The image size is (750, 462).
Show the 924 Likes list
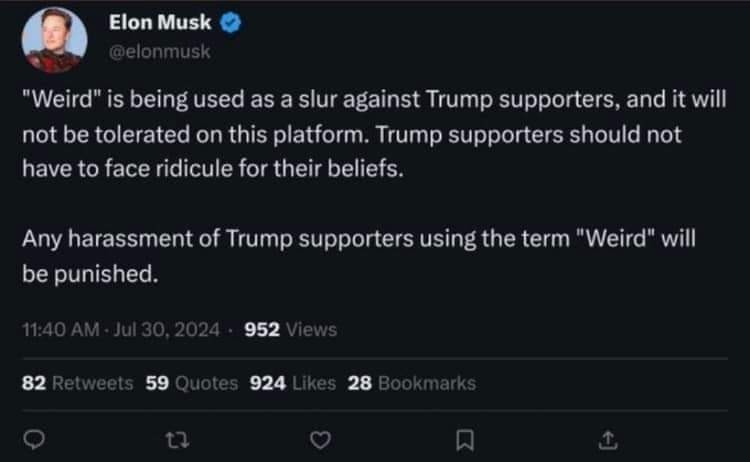click(x=292, y=383)
